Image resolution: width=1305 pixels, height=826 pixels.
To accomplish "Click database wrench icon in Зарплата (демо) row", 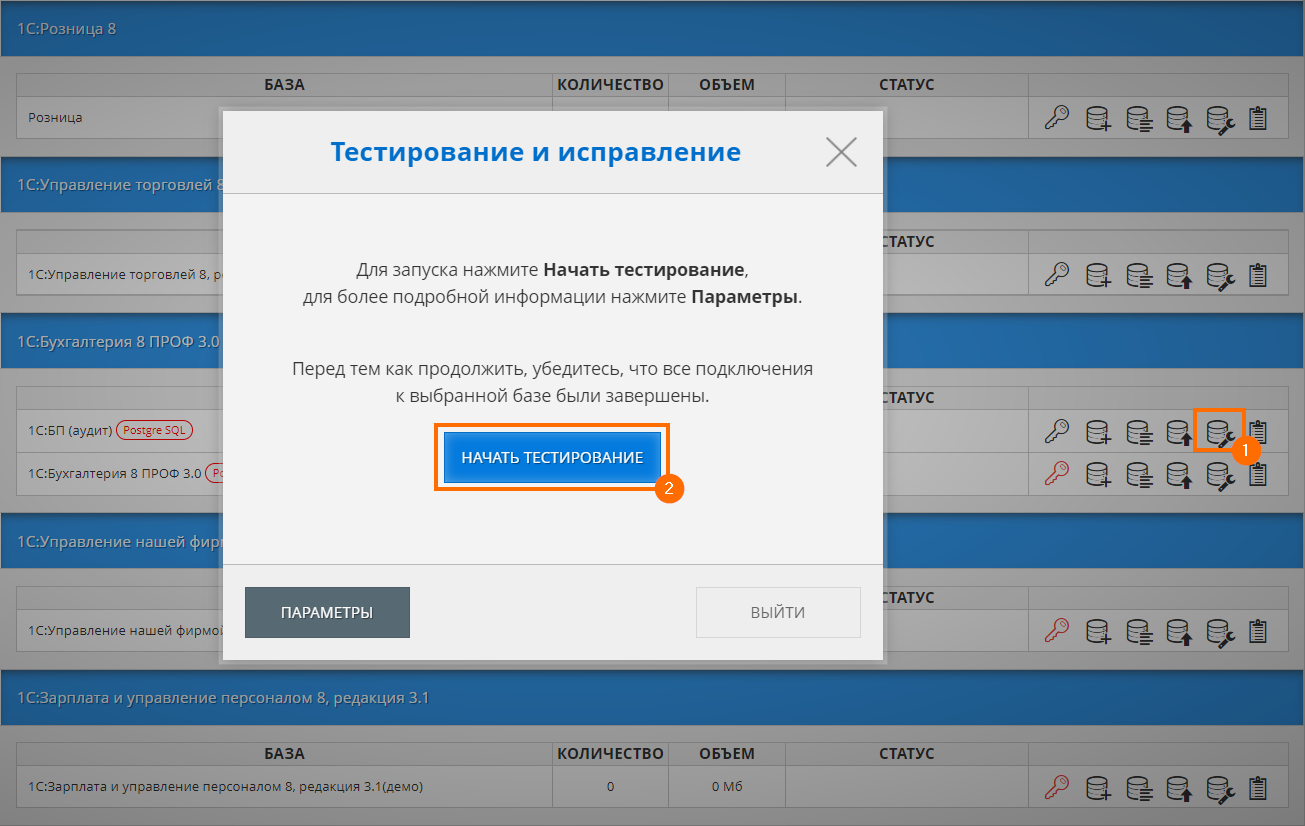I will [x=1220, y=787].
